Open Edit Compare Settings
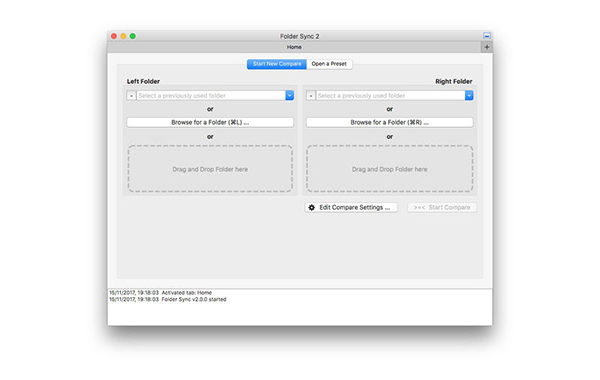The width and height of the screenshot is (600, 380). 351,207
